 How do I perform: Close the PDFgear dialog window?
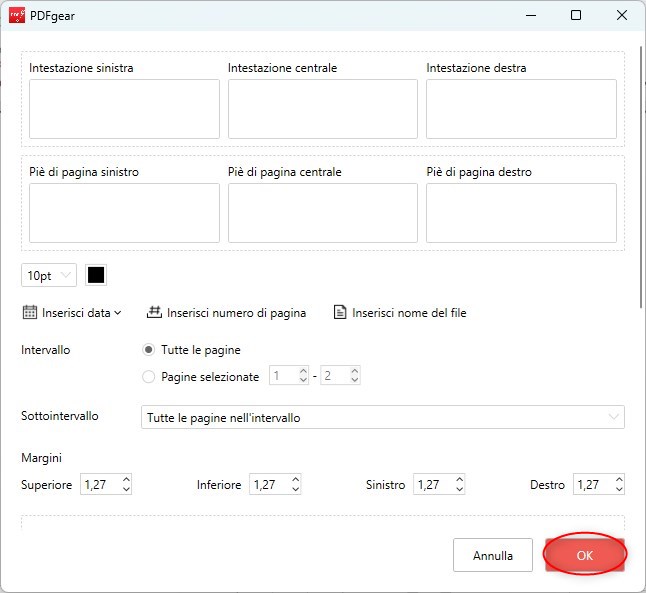622,16
